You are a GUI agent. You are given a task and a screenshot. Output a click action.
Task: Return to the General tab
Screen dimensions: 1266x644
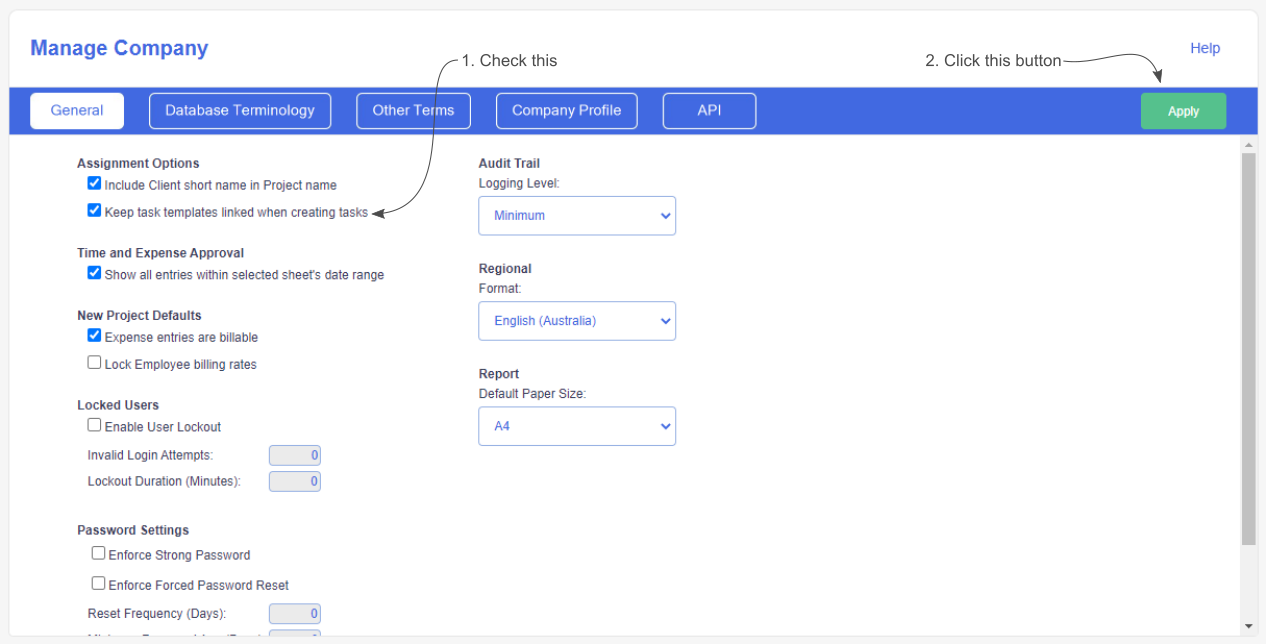(77, 110)
